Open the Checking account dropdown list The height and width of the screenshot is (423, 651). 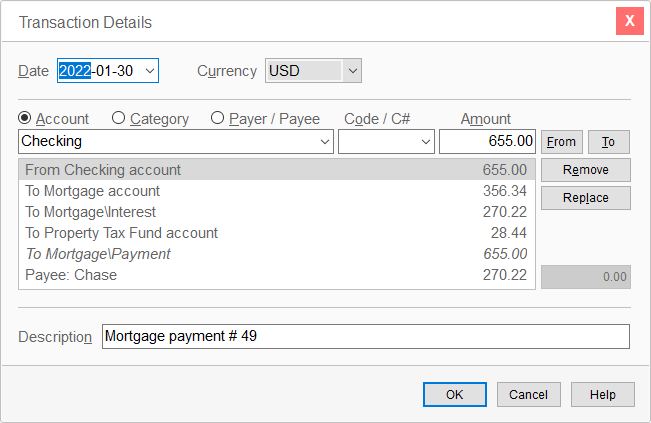pos(324,142)
